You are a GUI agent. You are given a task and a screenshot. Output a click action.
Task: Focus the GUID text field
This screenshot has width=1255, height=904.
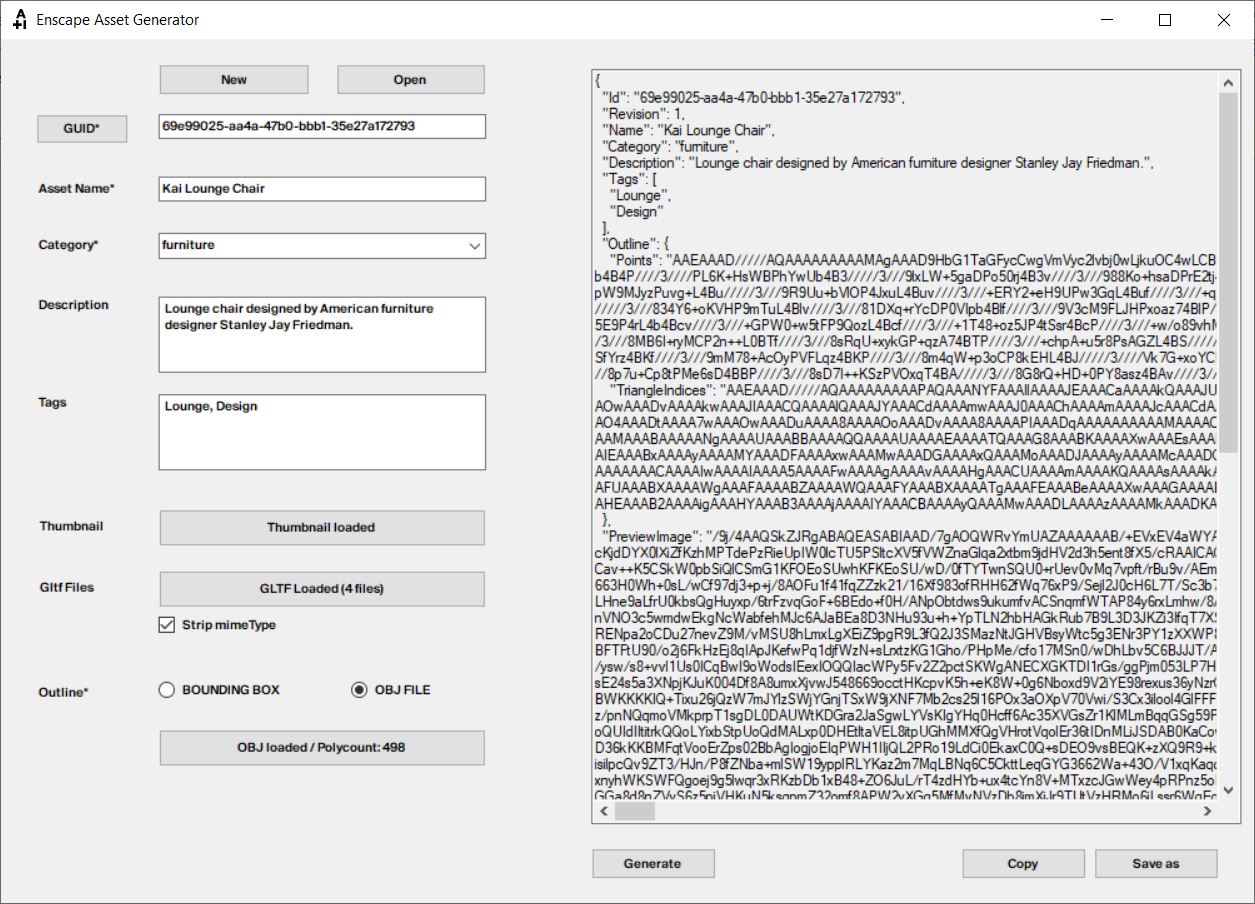[322, 127]
